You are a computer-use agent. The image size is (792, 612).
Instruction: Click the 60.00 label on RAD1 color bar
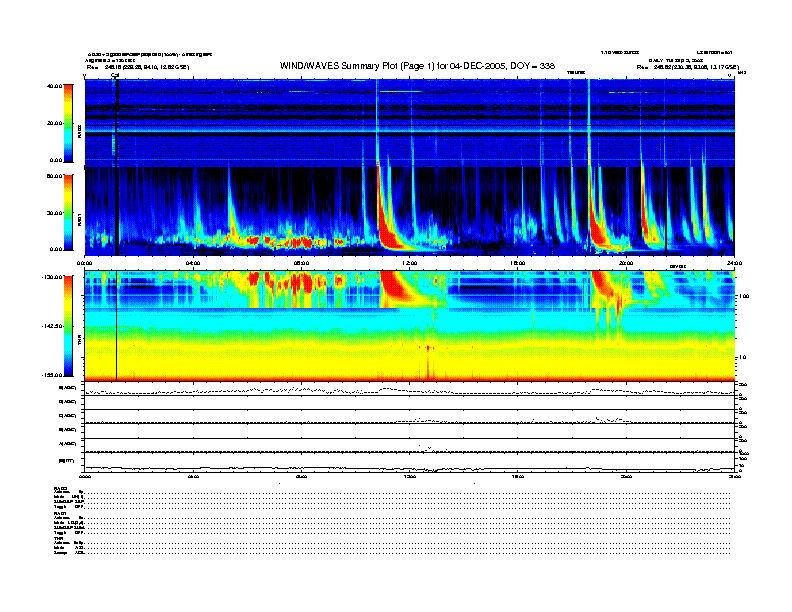[54, 176]
